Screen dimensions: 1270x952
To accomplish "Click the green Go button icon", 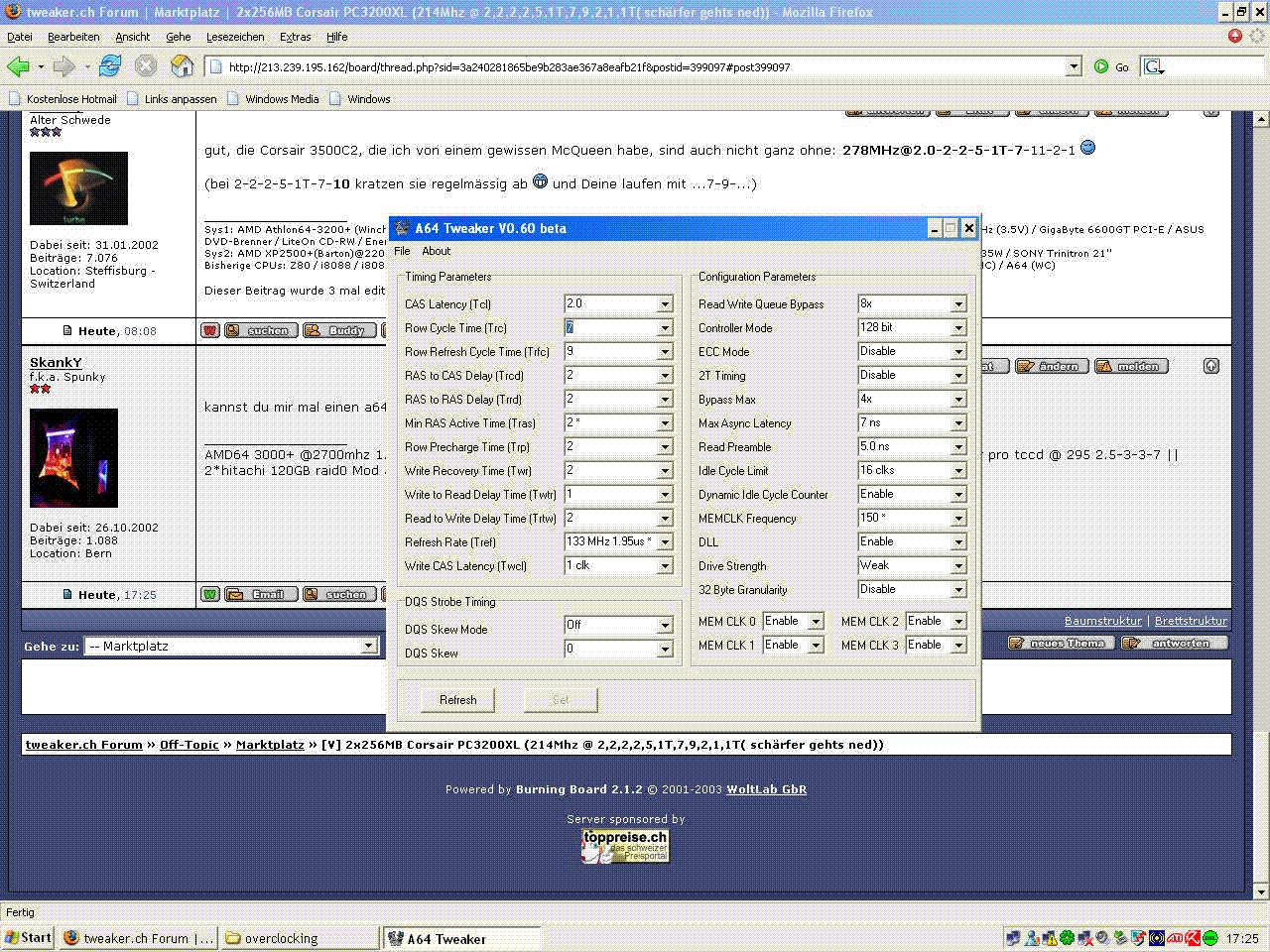I will pos(1101,66).
